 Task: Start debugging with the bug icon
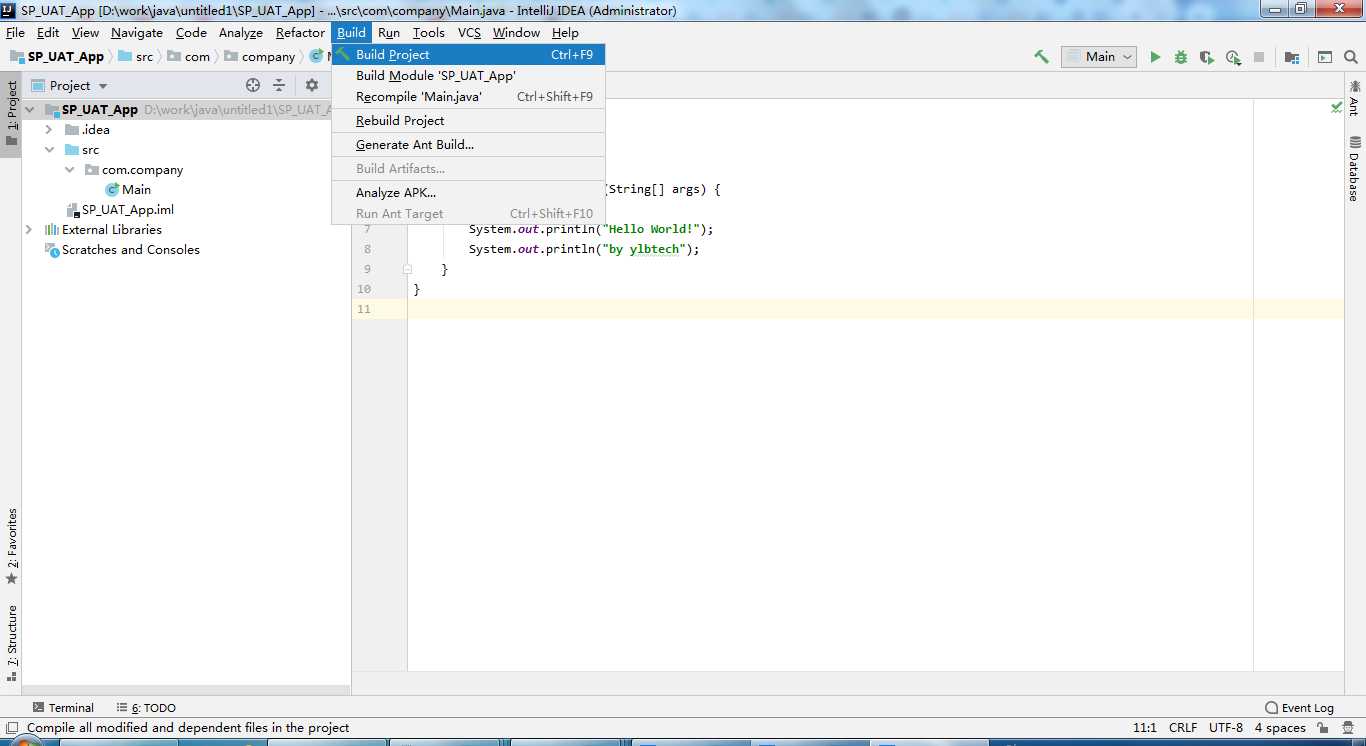pyautogui.click(x=1181, y=57)
